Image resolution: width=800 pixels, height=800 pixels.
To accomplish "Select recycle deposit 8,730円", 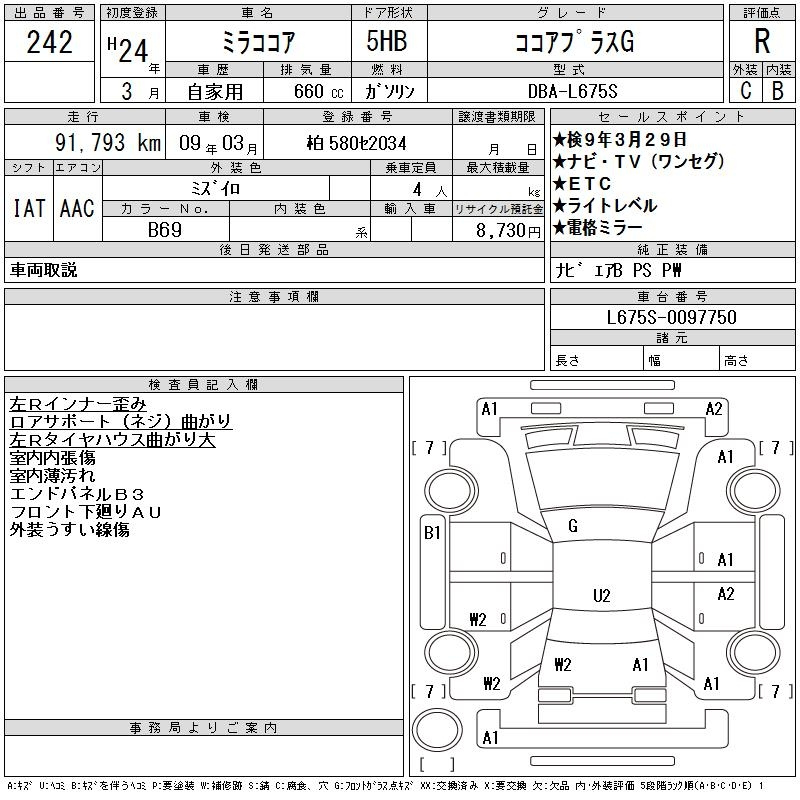I will (508, 230).
